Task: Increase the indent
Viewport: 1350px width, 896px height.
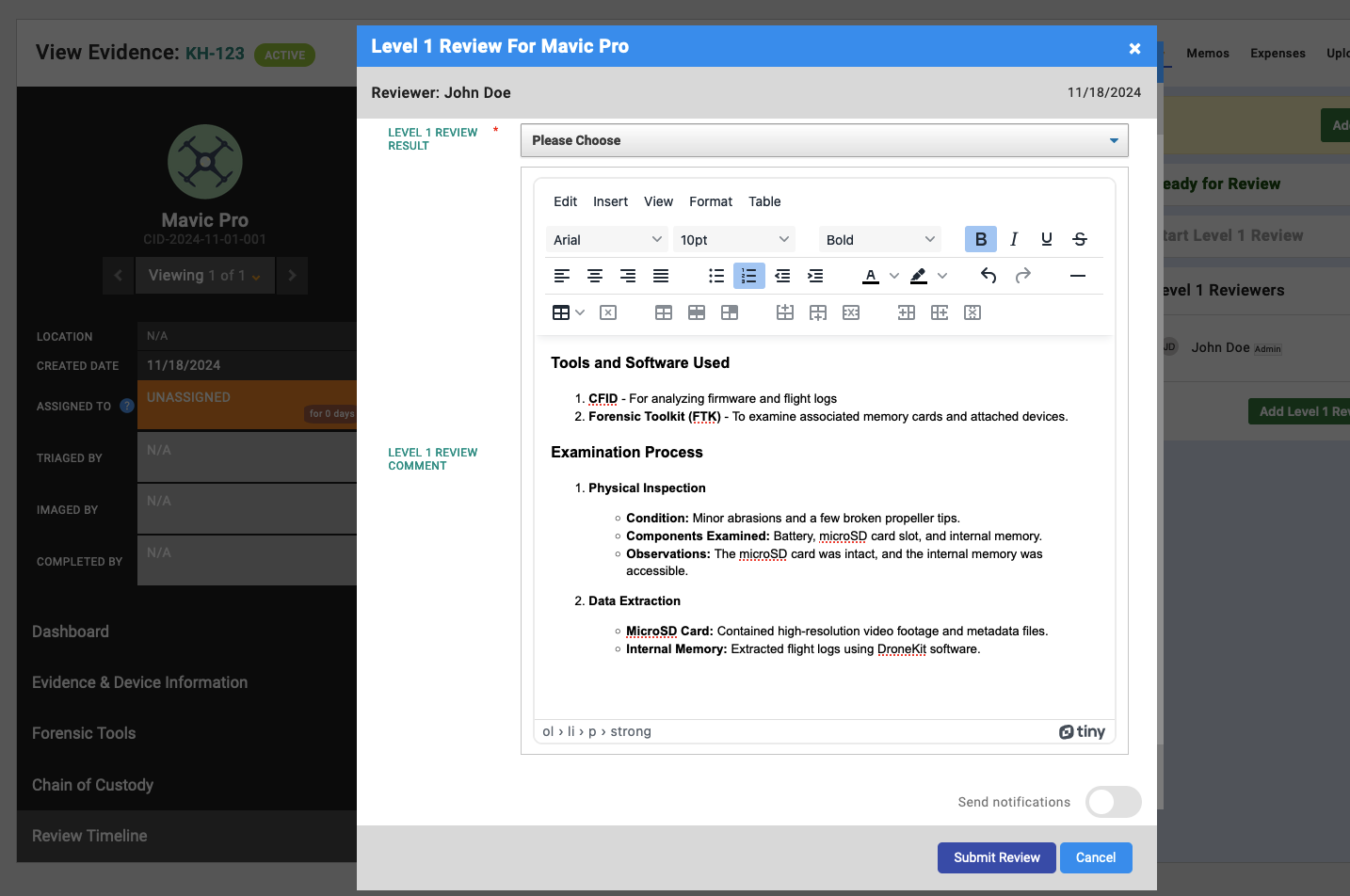Action: (815, 276)
